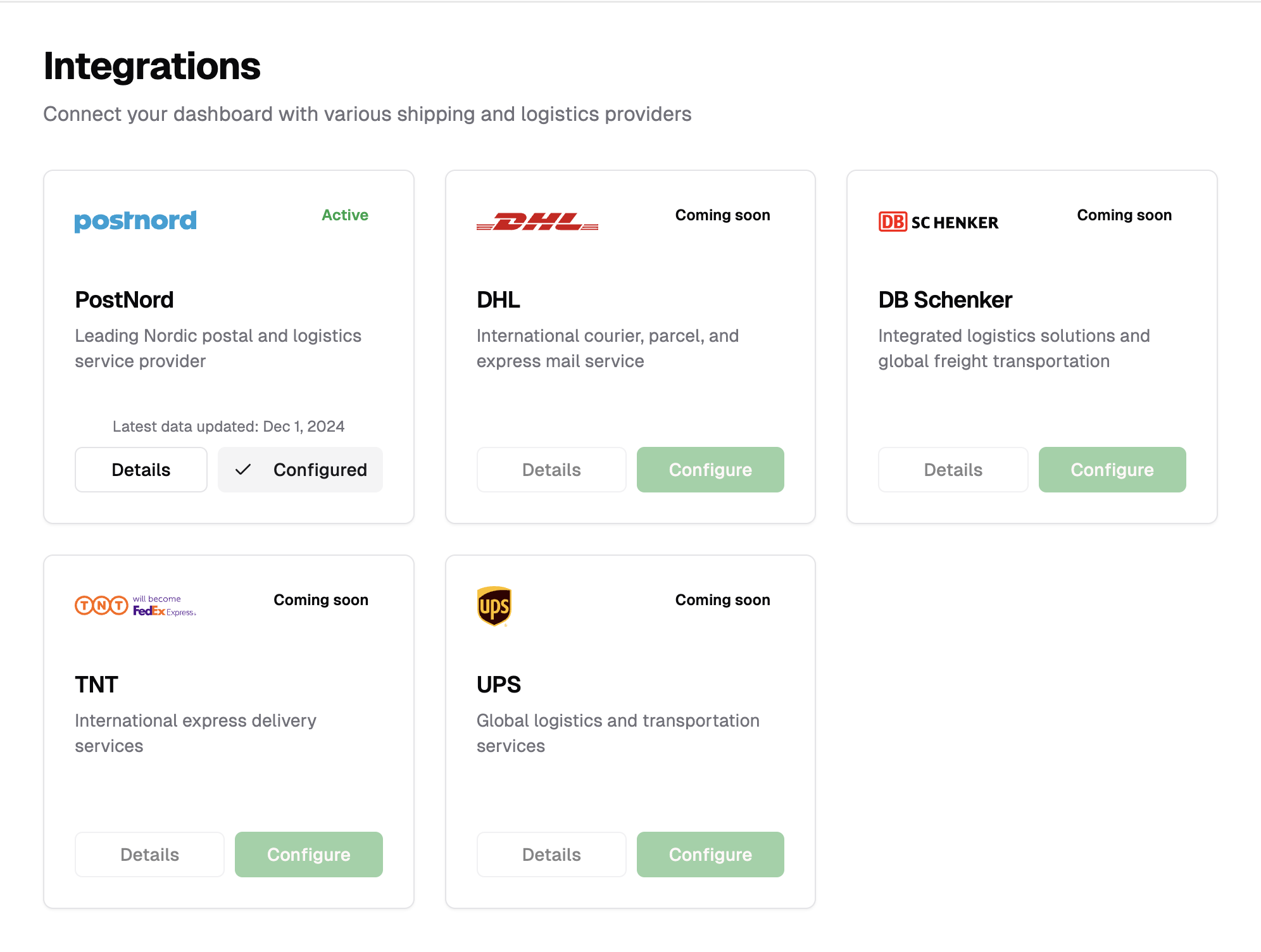
Task: Click the PostNord logo
Action: pos(135,221)
